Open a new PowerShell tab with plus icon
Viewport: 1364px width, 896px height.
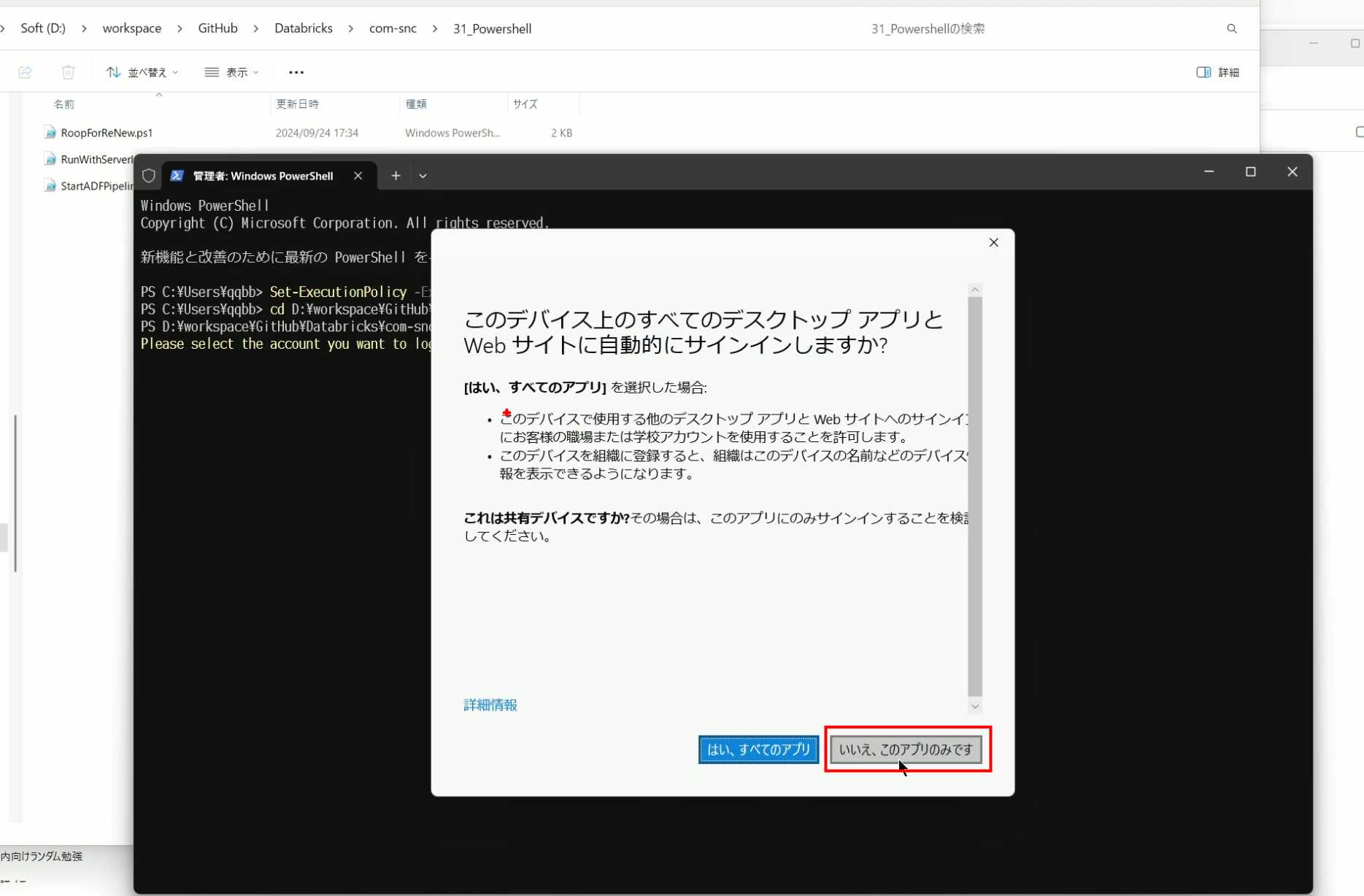(x=396, y=176)
